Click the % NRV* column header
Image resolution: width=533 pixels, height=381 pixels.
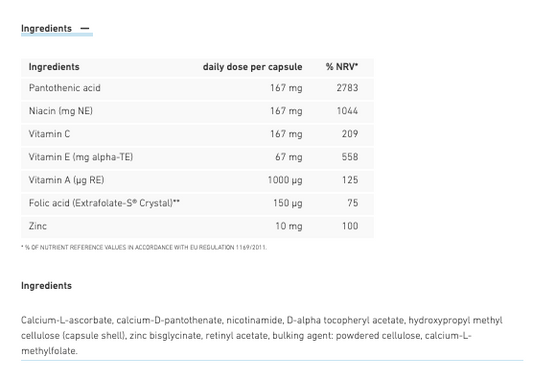pos(342,67)
